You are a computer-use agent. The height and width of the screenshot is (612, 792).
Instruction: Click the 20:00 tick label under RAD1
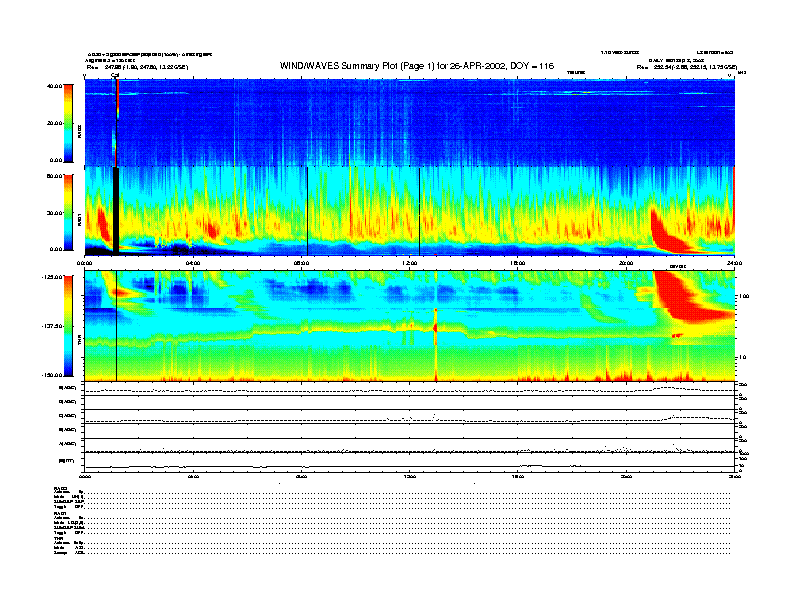pyautogui.click(x=626, y=263)
